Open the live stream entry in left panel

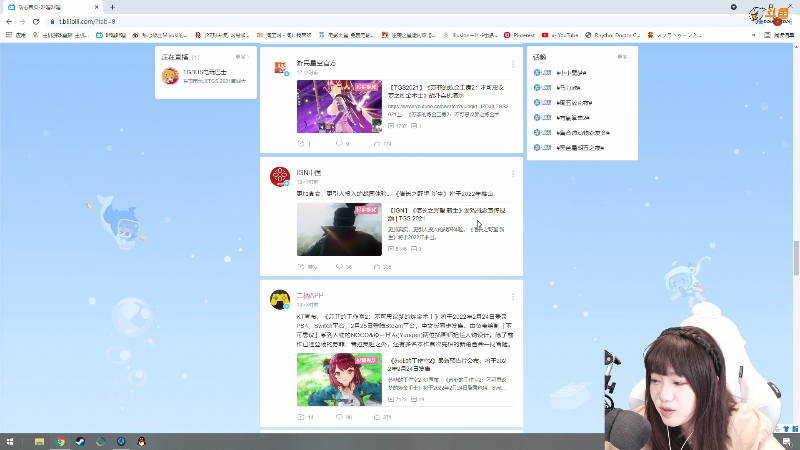206,76
